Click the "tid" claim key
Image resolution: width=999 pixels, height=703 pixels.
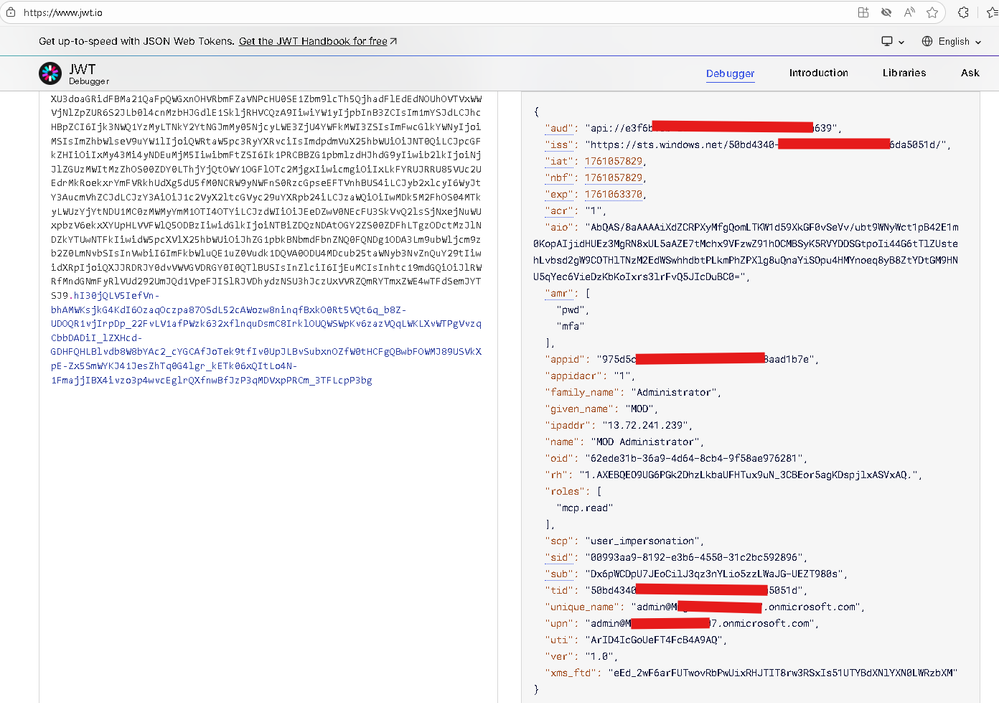pyautogui.click(x=559, y=591)
